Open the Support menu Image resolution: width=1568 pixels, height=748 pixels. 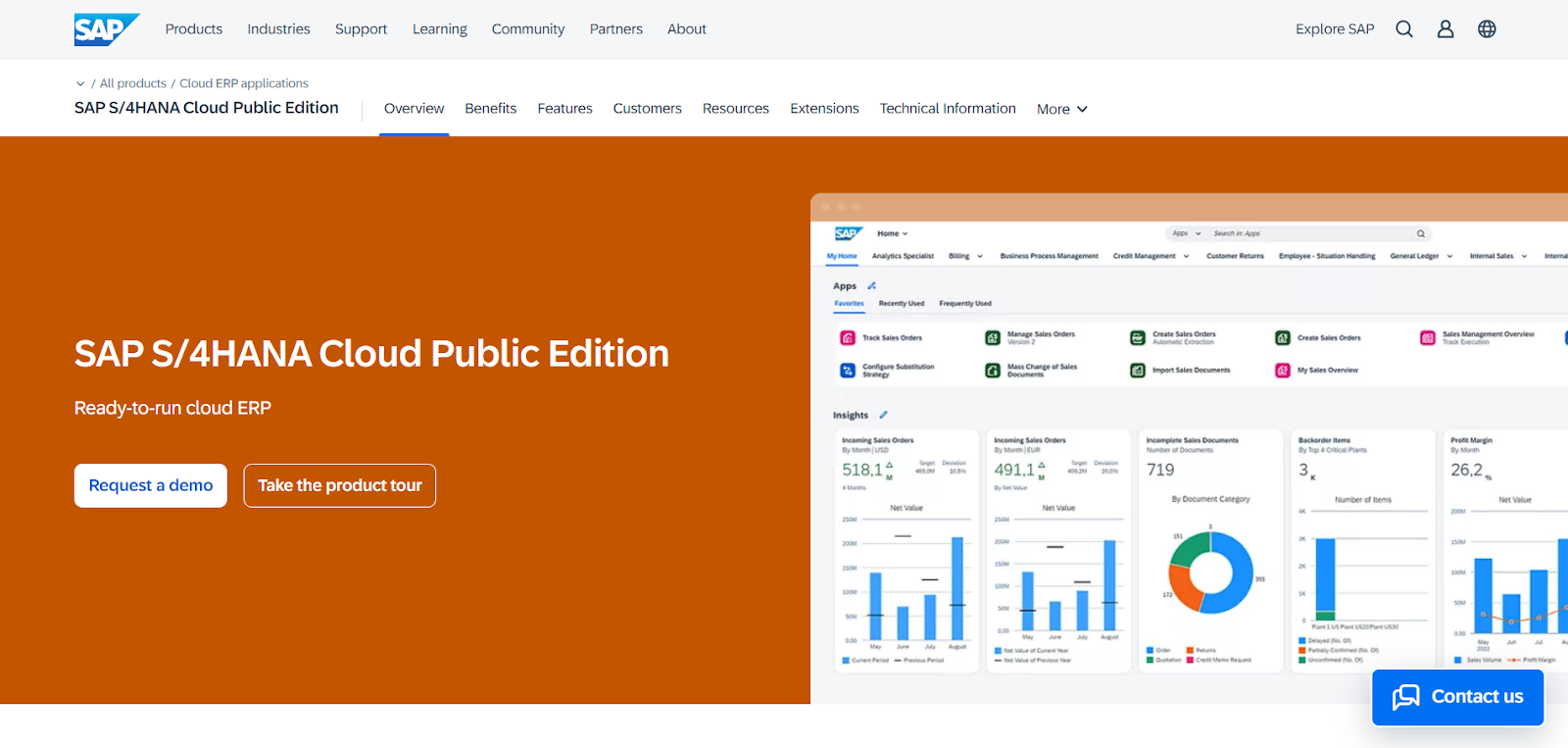coord(362,29)
